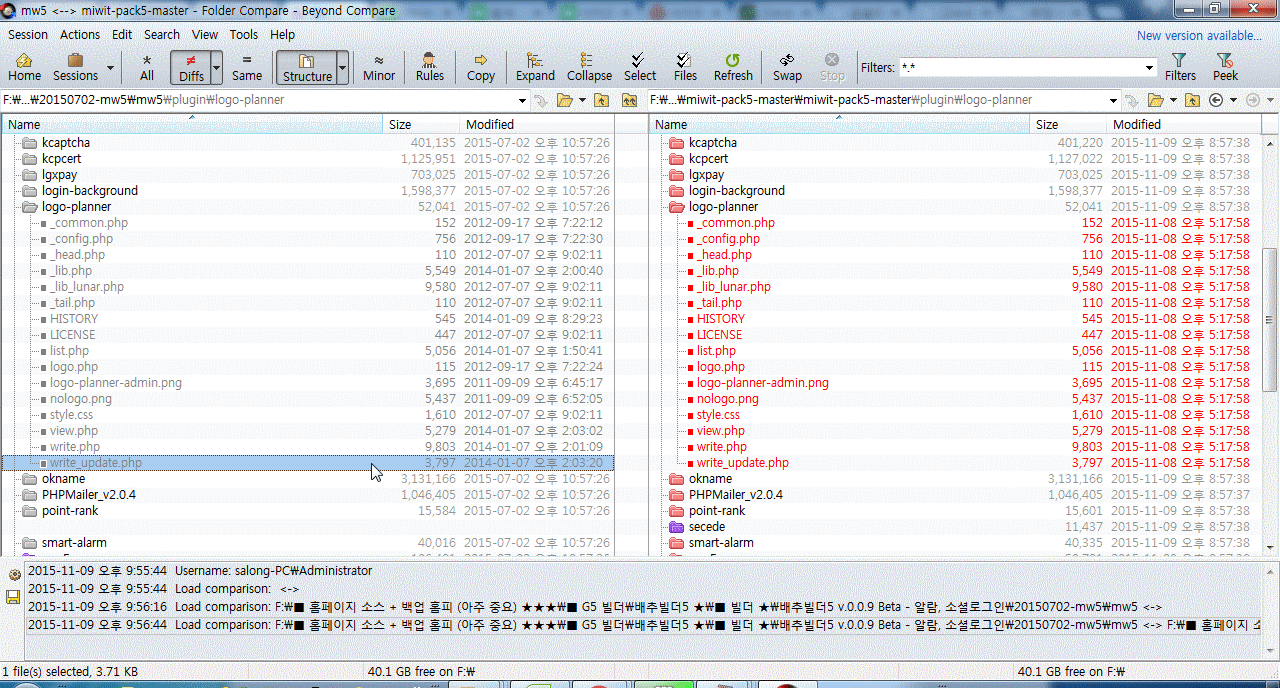
Task: Toggle the Same display filter
Action: click(247, 67)
